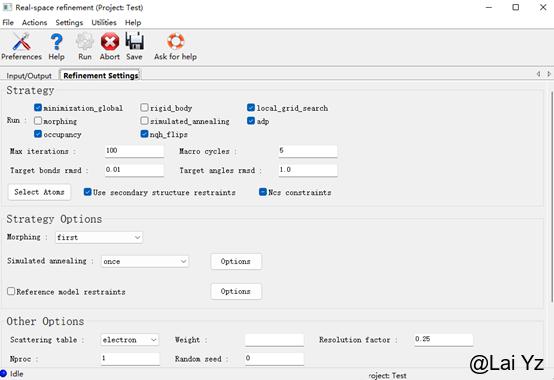Click the tab scroll right arrow
This screenshot has width=554, height=380.
point(549,74)
